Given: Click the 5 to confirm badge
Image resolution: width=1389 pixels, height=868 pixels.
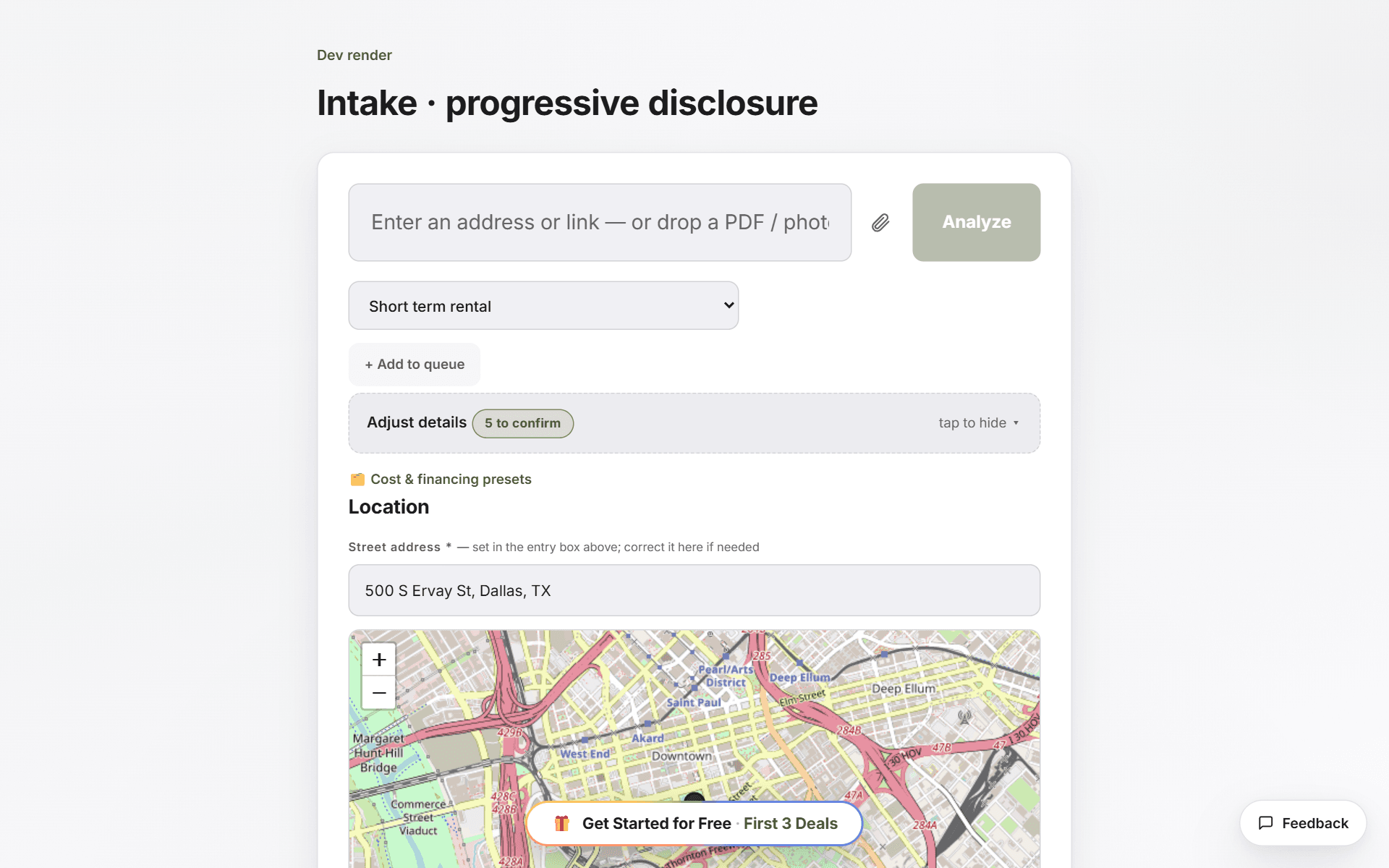Looking at the screenshot, I should [522, 423].
